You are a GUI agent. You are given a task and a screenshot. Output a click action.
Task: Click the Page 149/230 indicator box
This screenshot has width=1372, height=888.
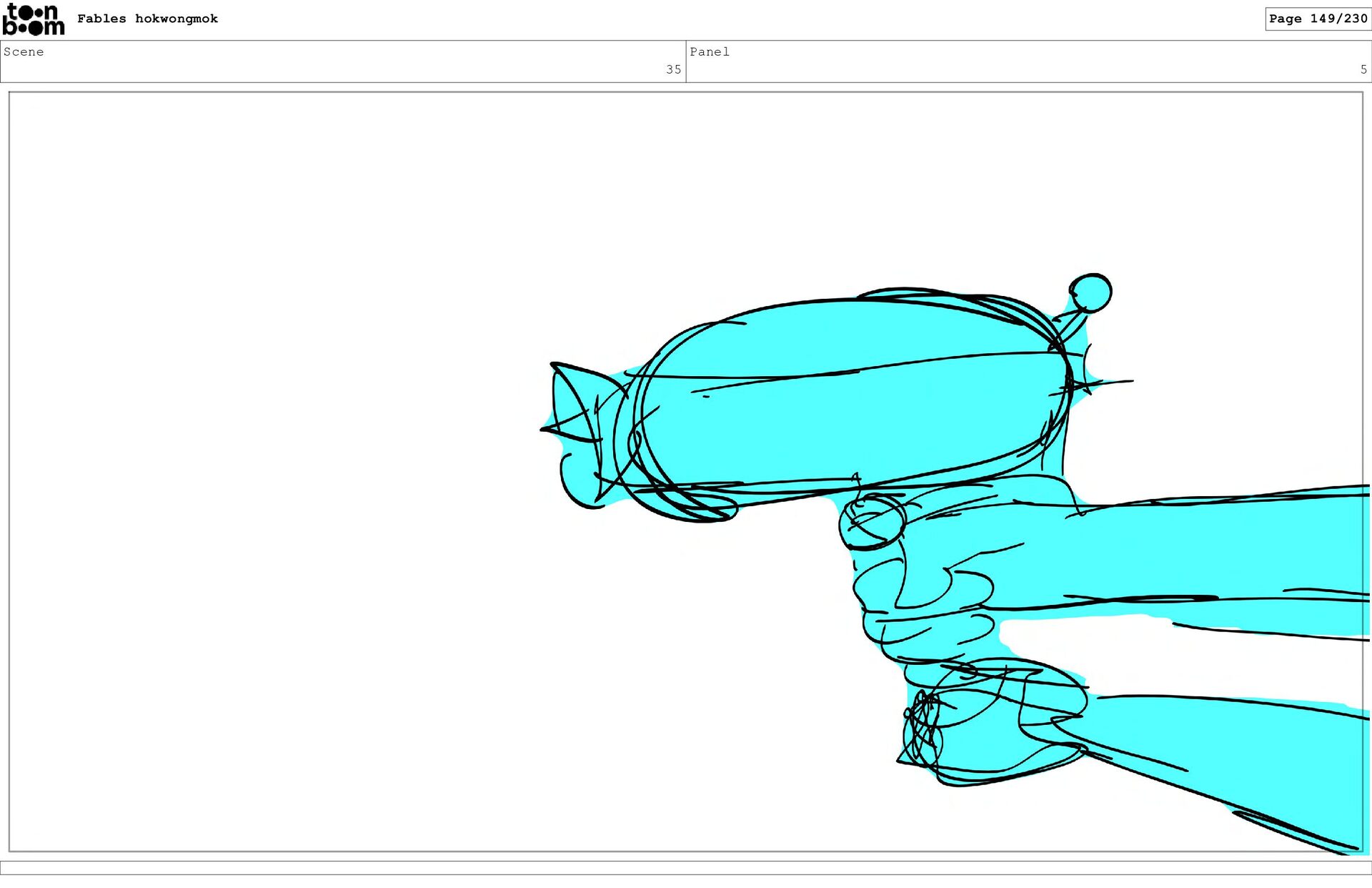point(1317,19)
